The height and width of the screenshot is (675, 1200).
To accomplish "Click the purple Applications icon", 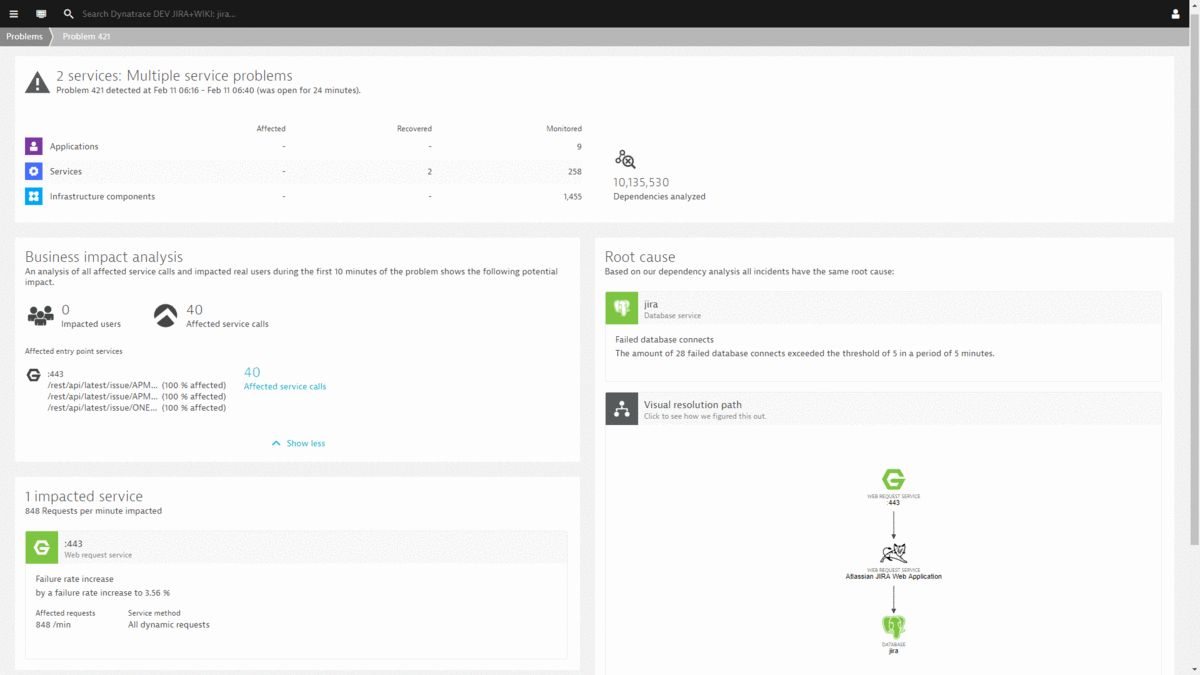I will click(33, 146).
